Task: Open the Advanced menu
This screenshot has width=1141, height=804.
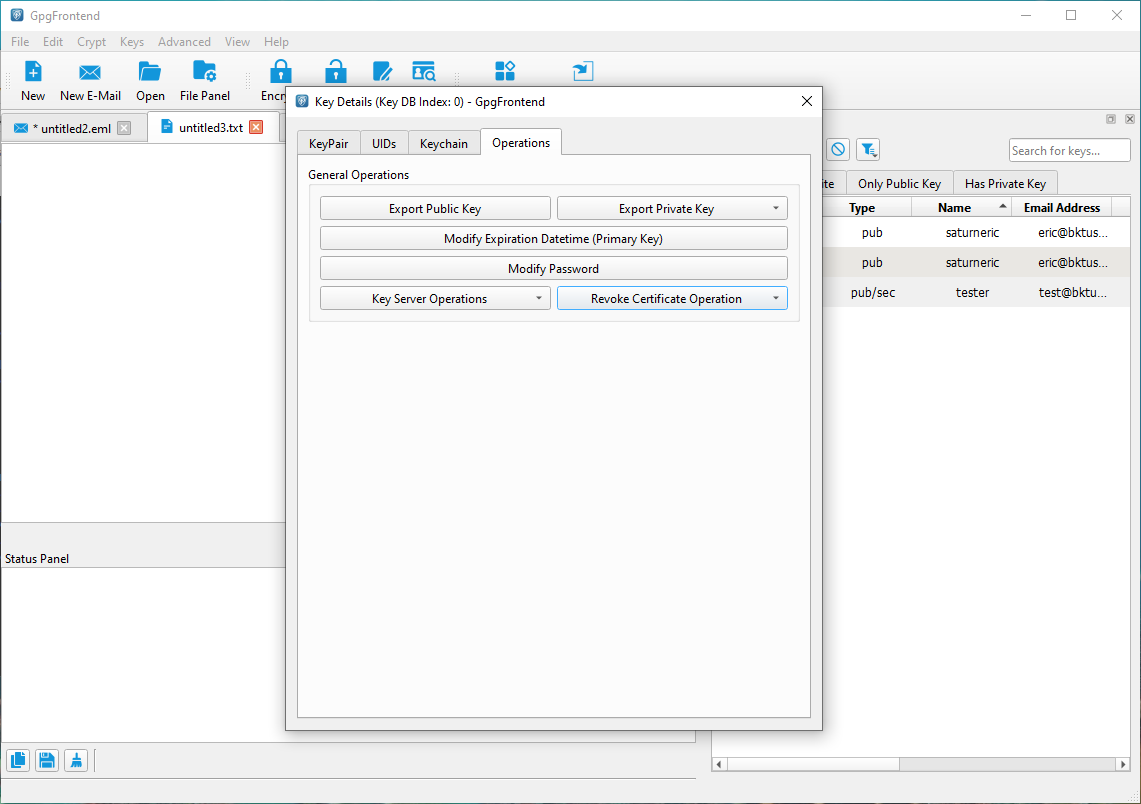Action: coord(184,41)
